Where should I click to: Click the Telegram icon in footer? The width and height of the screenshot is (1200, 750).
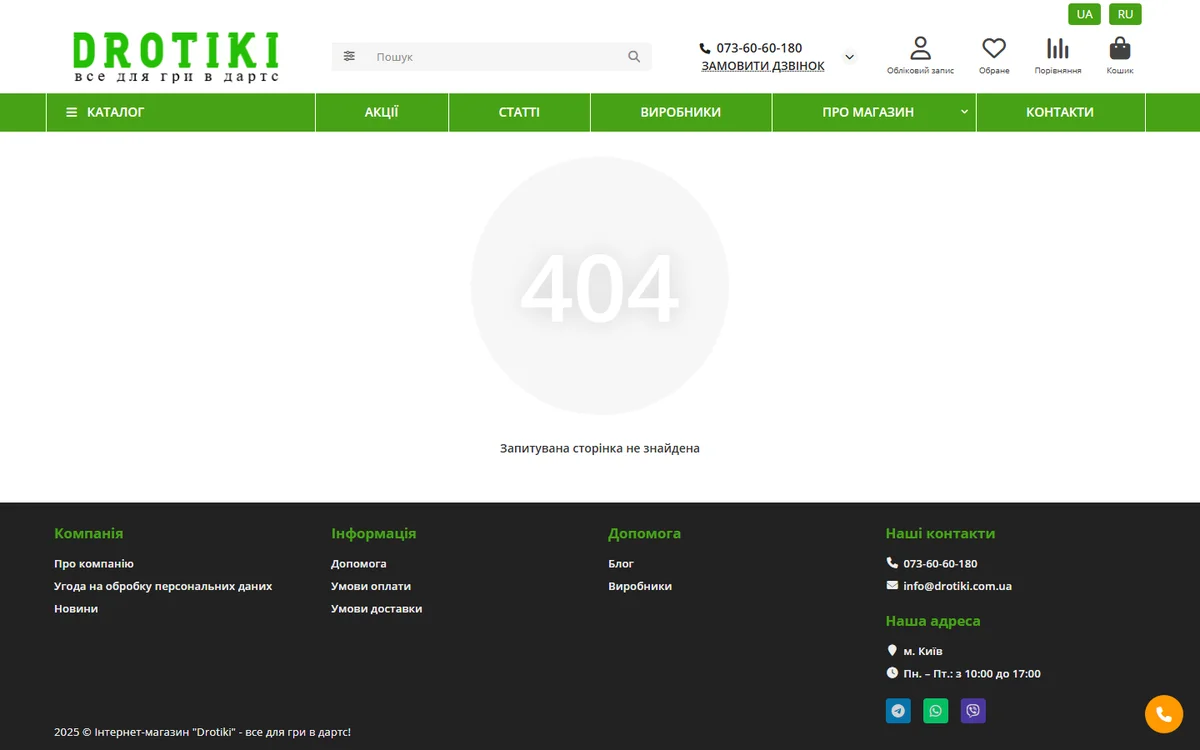[898, 711]
